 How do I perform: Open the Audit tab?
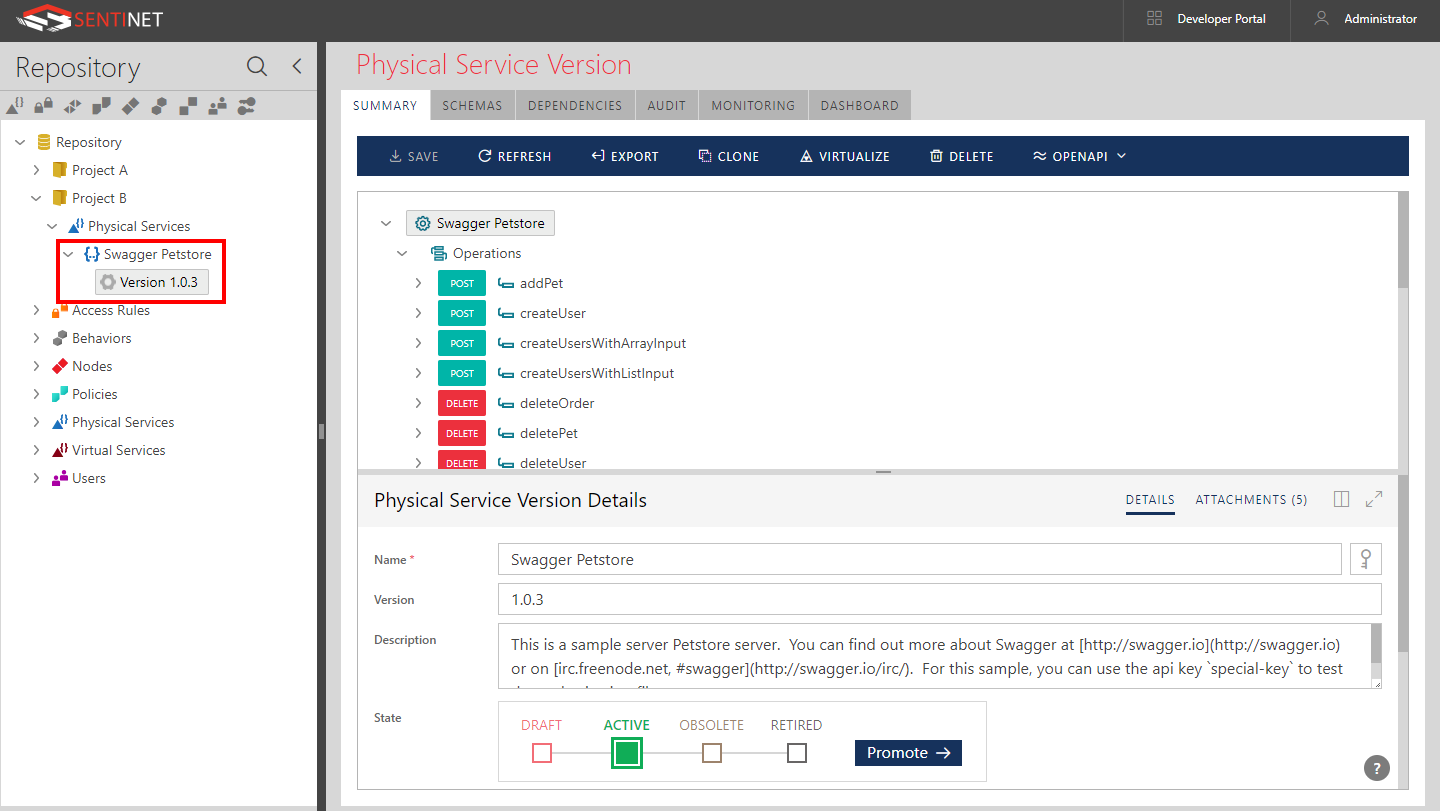(x=667, y=105)
